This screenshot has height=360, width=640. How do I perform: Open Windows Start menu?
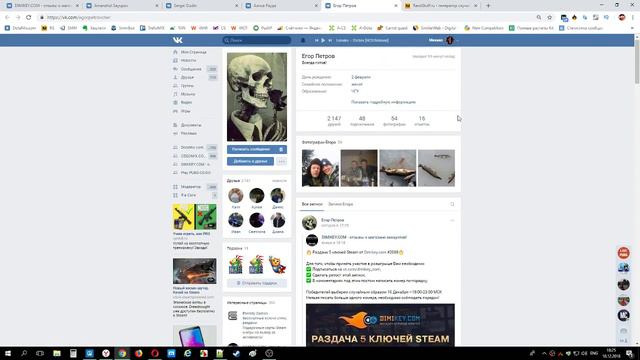click(x=7, y=353)
